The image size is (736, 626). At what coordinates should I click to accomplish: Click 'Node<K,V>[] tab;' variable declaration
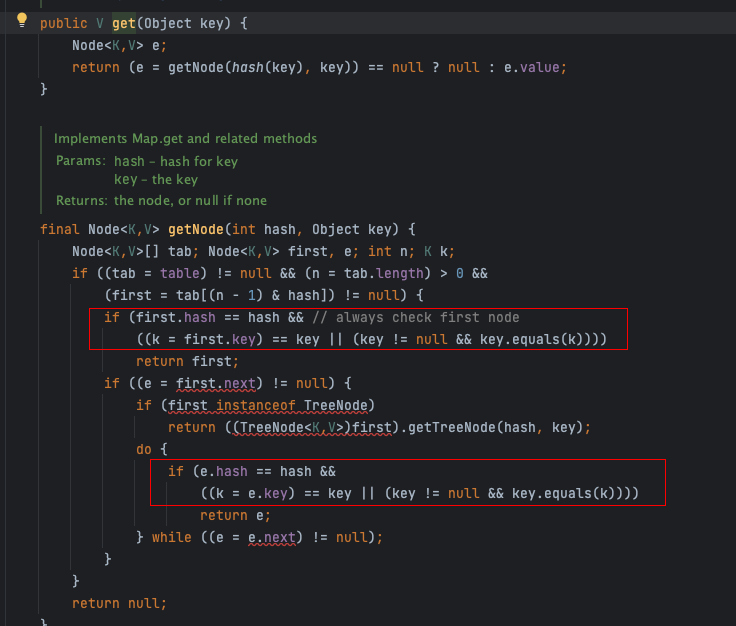(x=136, y=252)
